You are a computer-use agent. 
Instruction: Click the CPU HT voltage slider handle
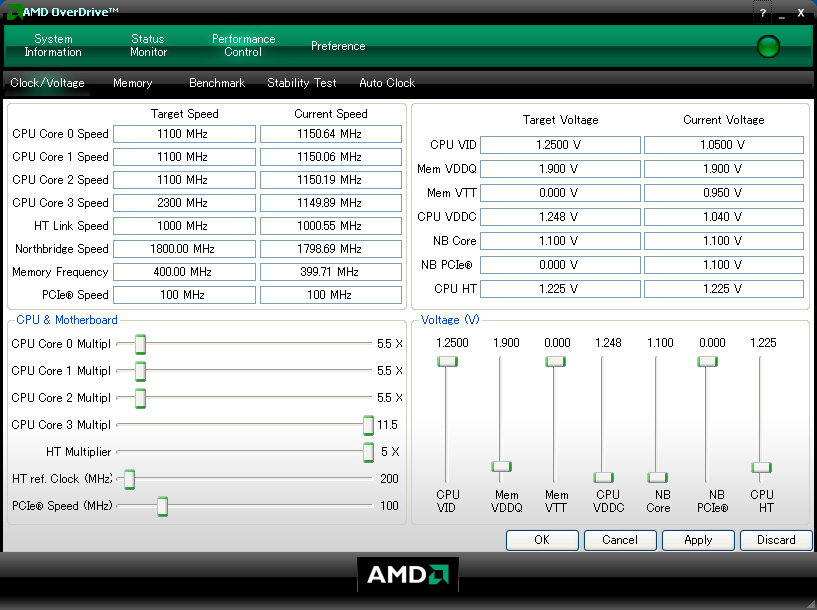click(x=762, y=467)
